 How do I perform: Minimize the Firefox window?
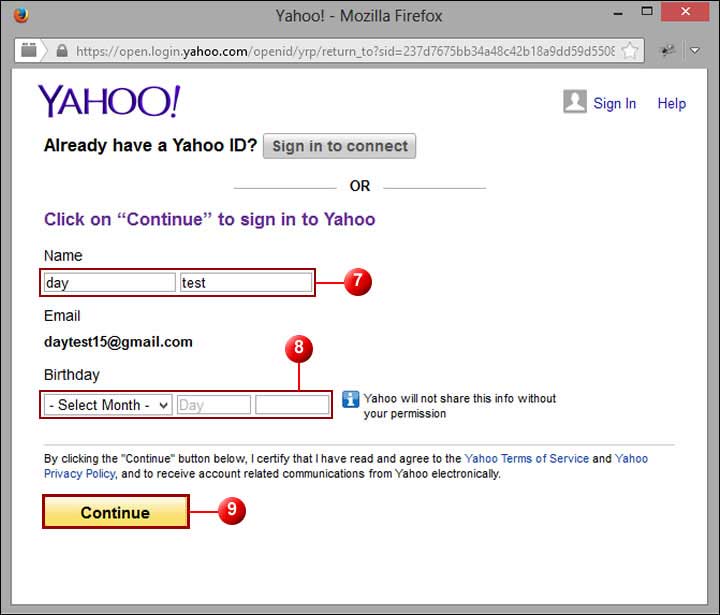click(618, 14)
